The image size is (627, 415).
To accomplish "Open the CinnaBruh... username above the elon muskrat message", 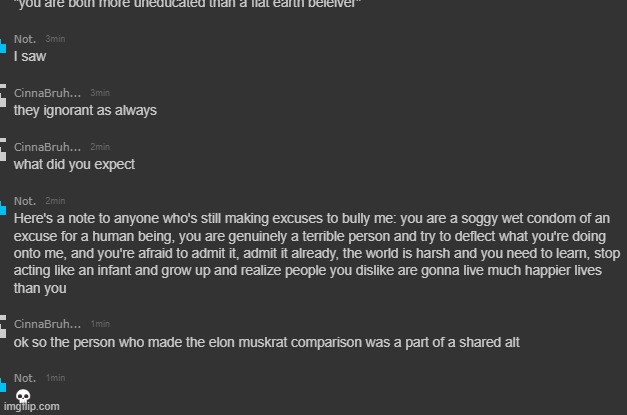I will [47, 324].
